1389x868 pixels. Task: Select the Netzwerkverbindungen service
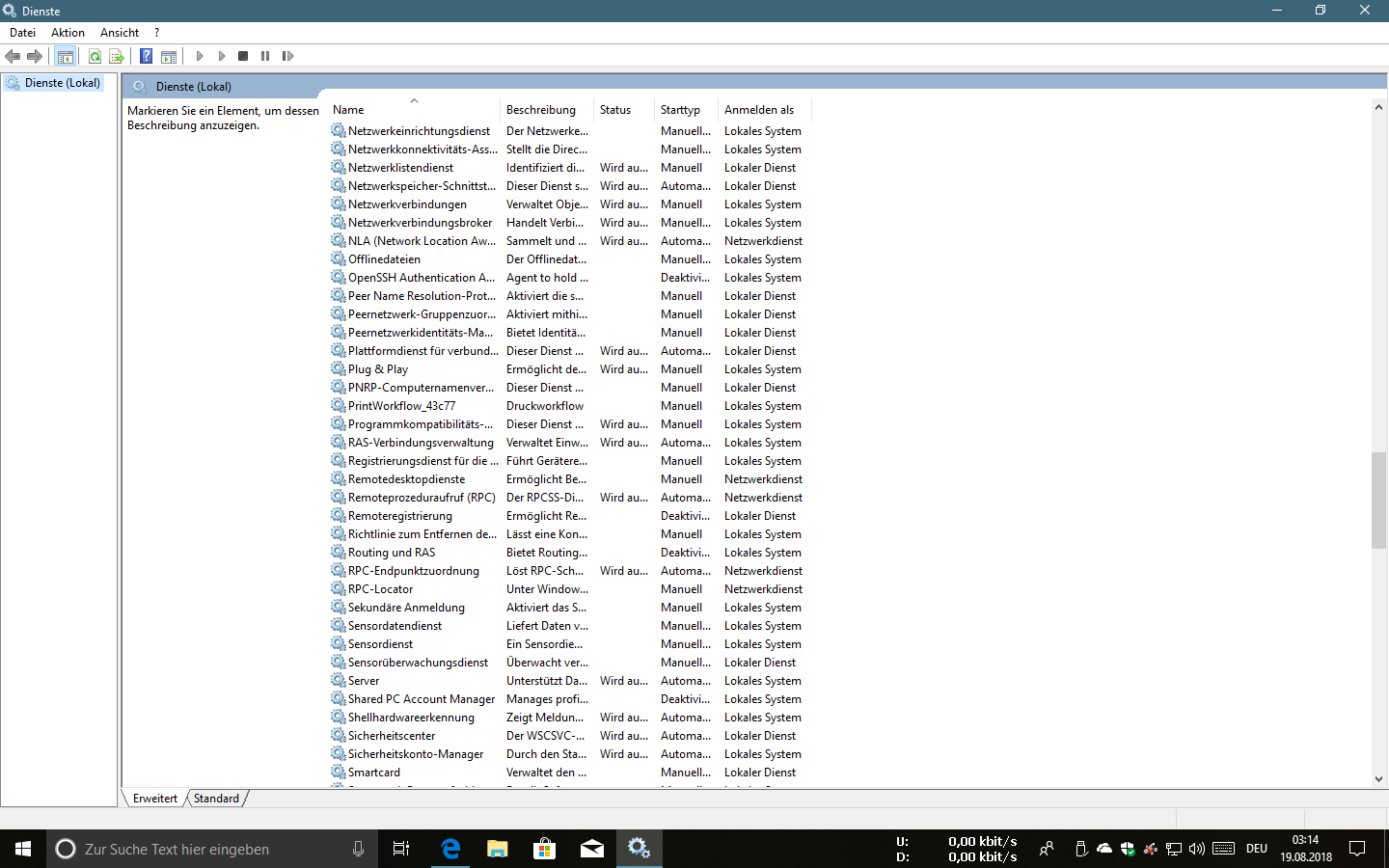pos(407,204)
